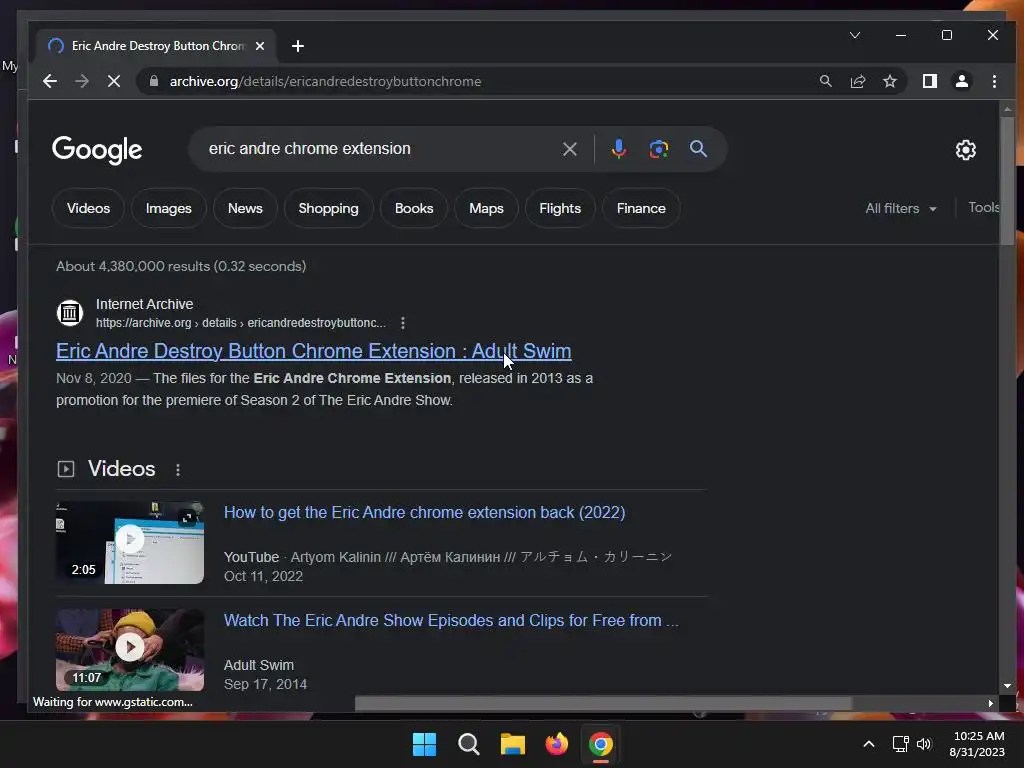This screenshot has height=768, width=1024.
Task: Click the Internet Archive site name
Action: point(144,304)
